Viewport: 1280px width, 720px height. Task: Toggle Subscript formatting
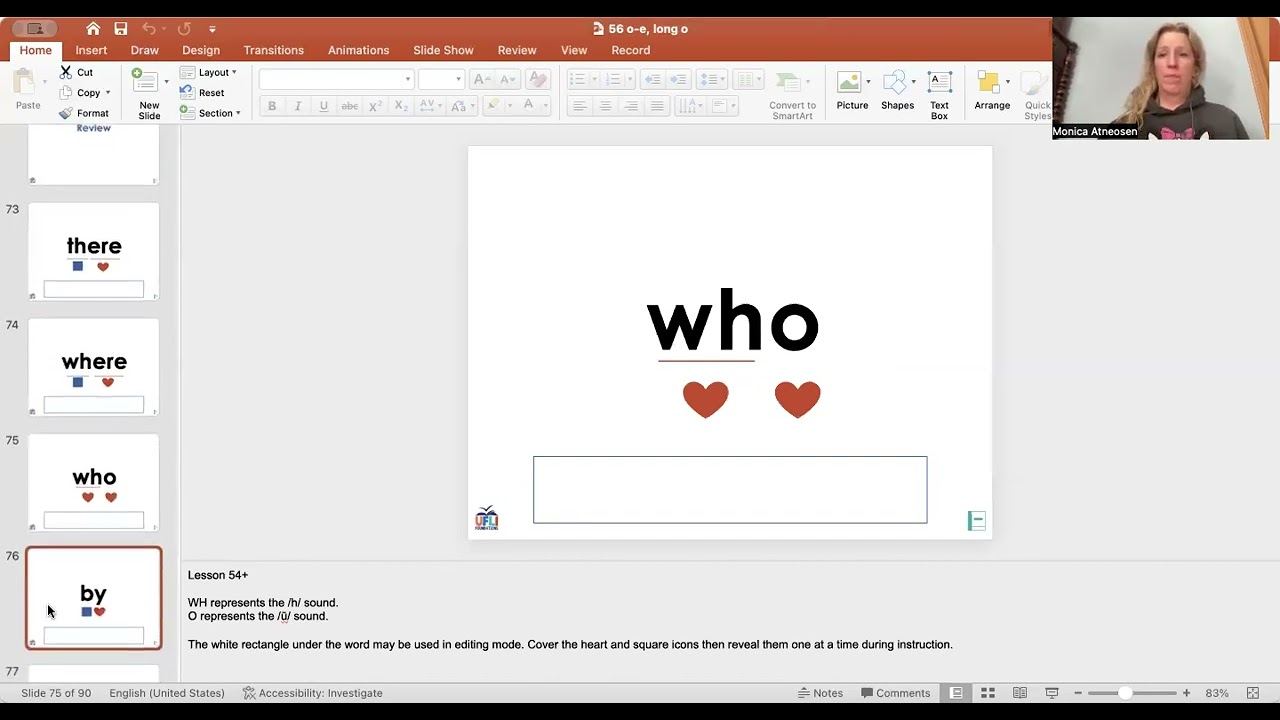tap(401, 106)
